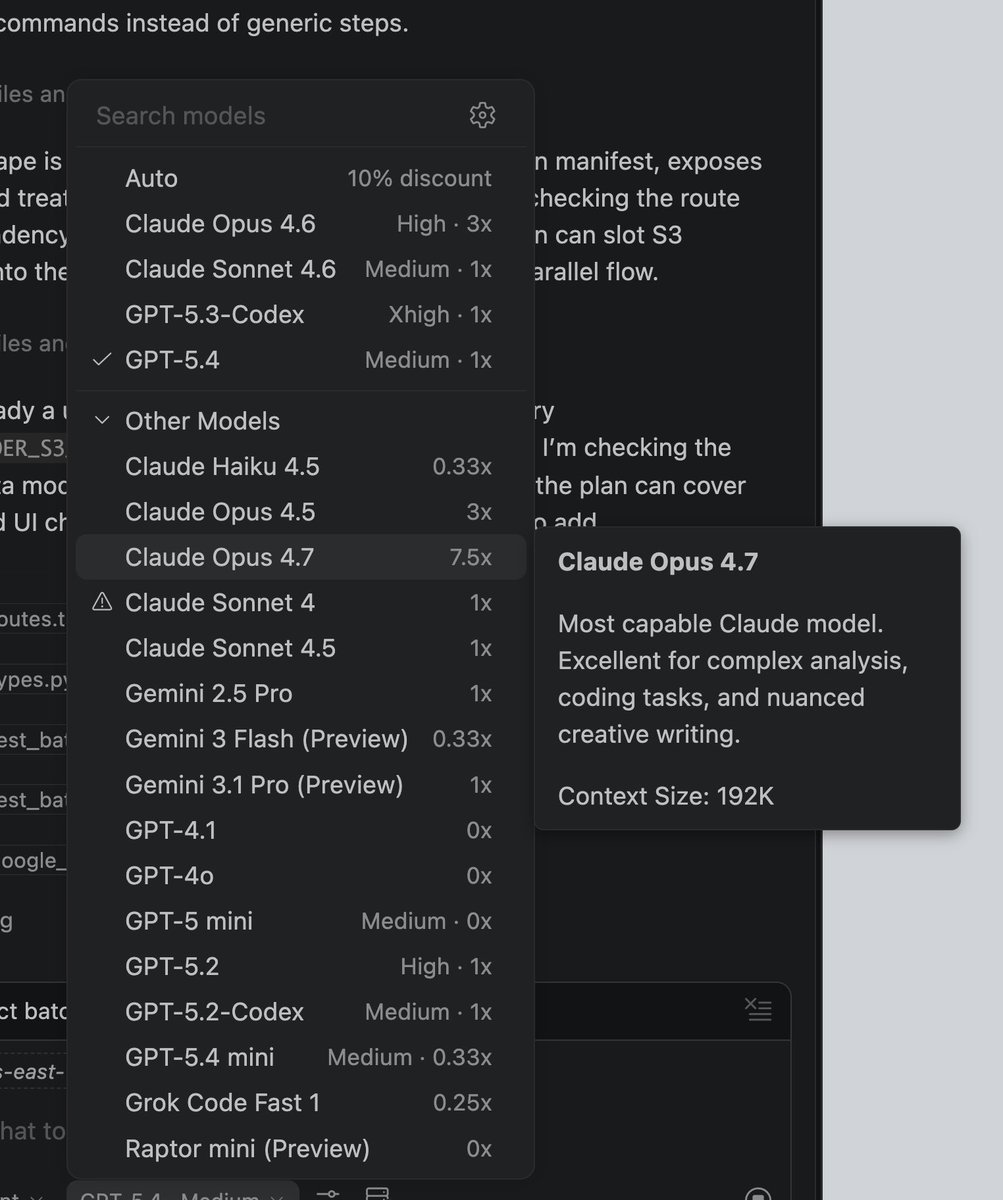Select Gemini 2.5 Pro model
This screenshot has height=1200, width=1003.
point(301,694)
